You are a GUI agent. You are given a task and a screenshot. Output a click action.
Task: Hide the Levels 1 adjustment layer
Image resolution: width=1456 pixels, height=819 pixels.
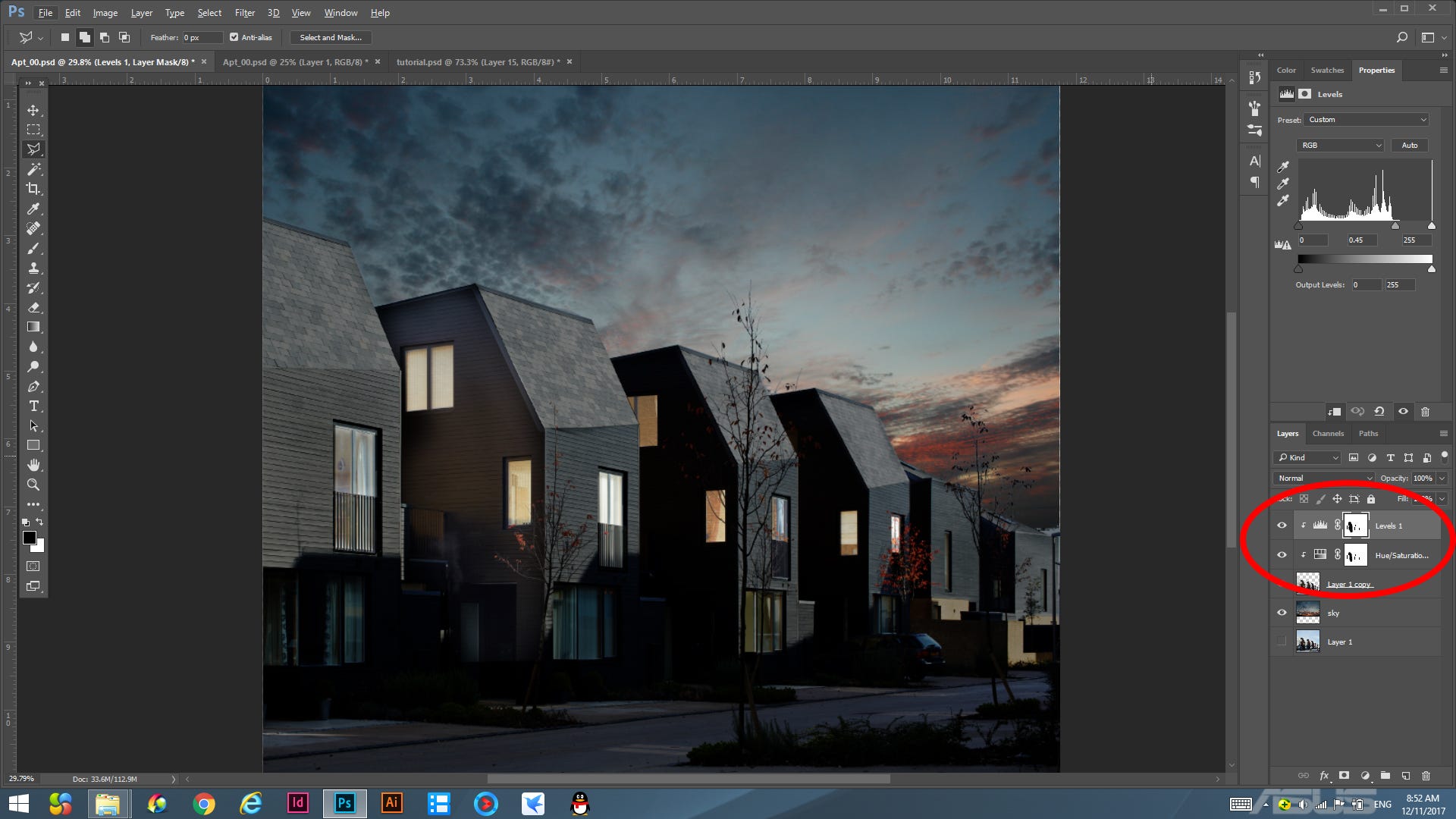(1282, 526)
